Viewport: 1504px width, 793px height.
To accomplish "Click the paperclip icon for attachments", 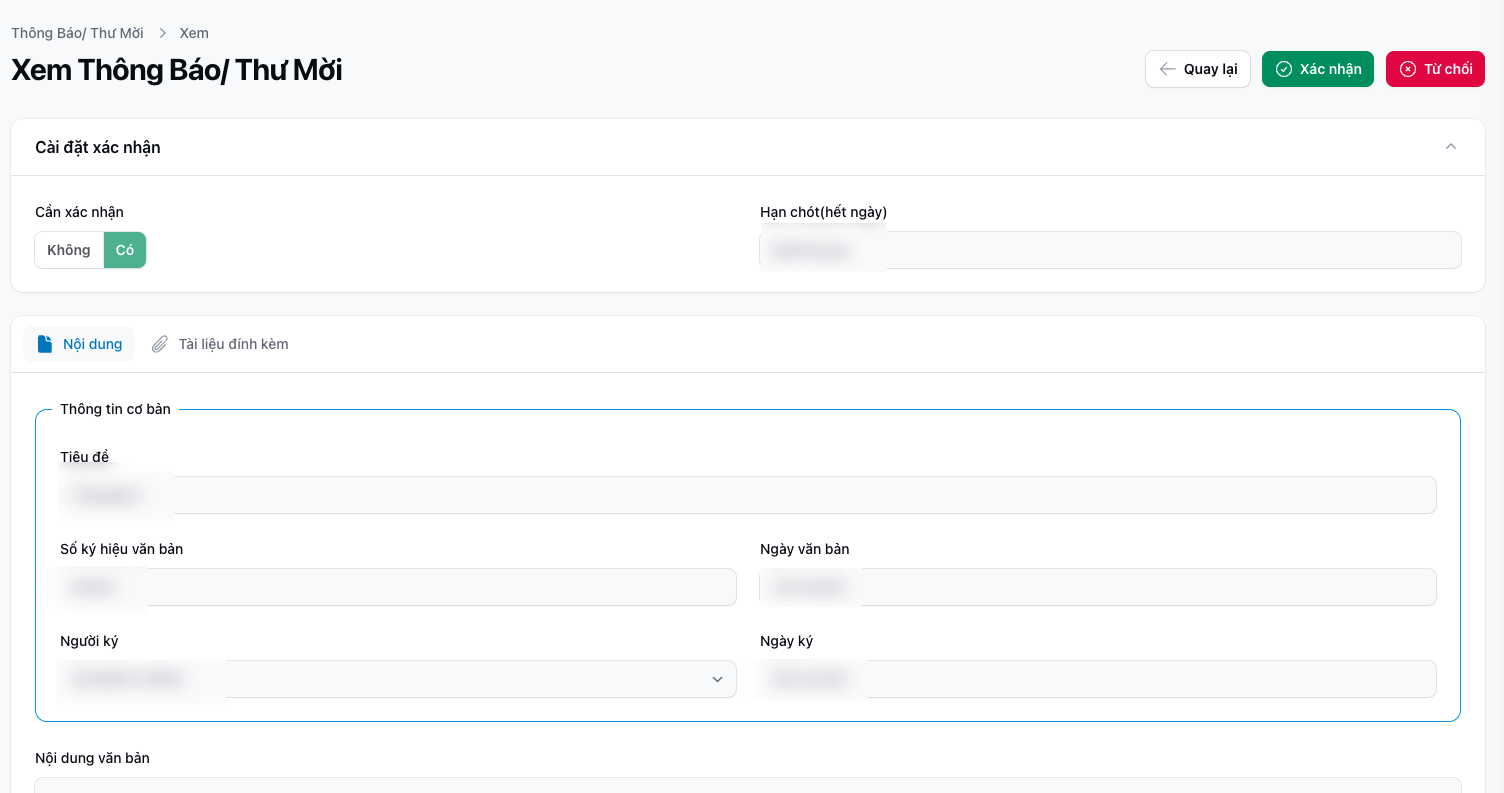I will point(159,344).
